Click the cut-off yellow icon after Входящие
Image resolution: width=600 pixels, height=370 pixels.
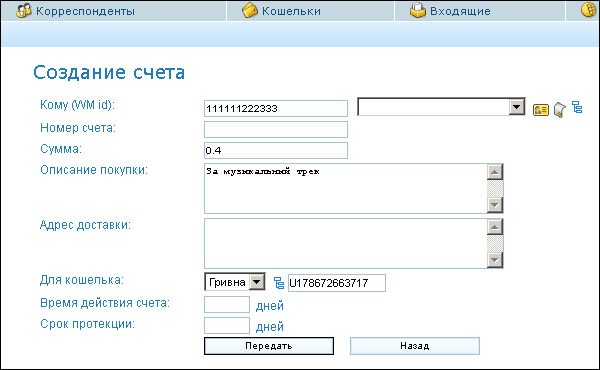(589, 10)
